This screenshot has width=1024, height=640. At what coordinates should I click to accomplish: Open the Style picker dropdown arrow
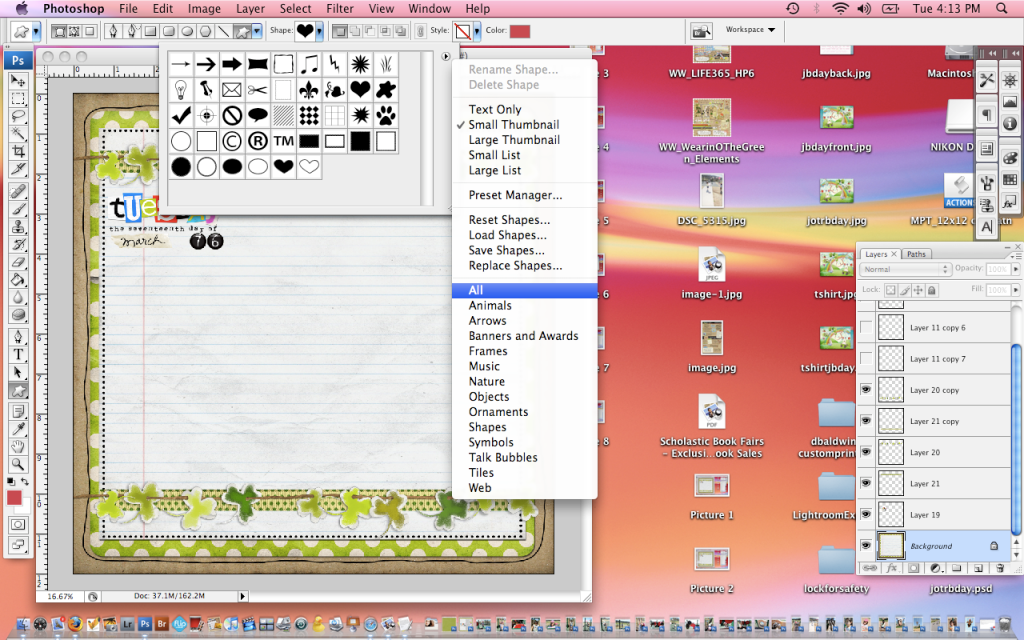(x=477, y=31)
